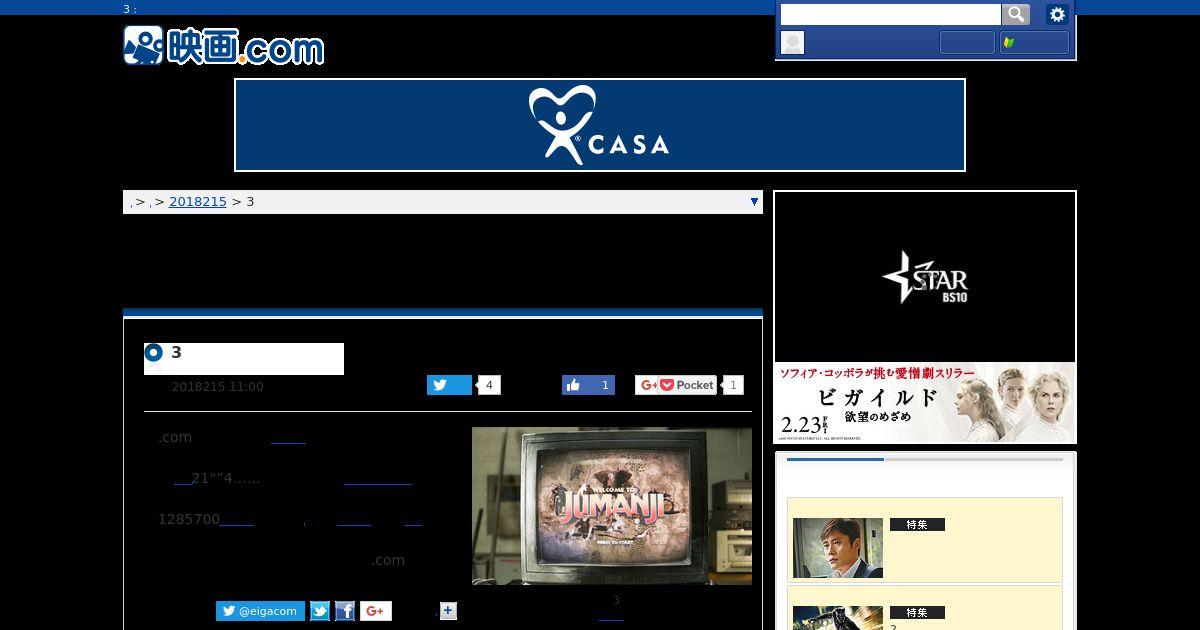Click the tweet count bubble showing 4

click(489, 385)
